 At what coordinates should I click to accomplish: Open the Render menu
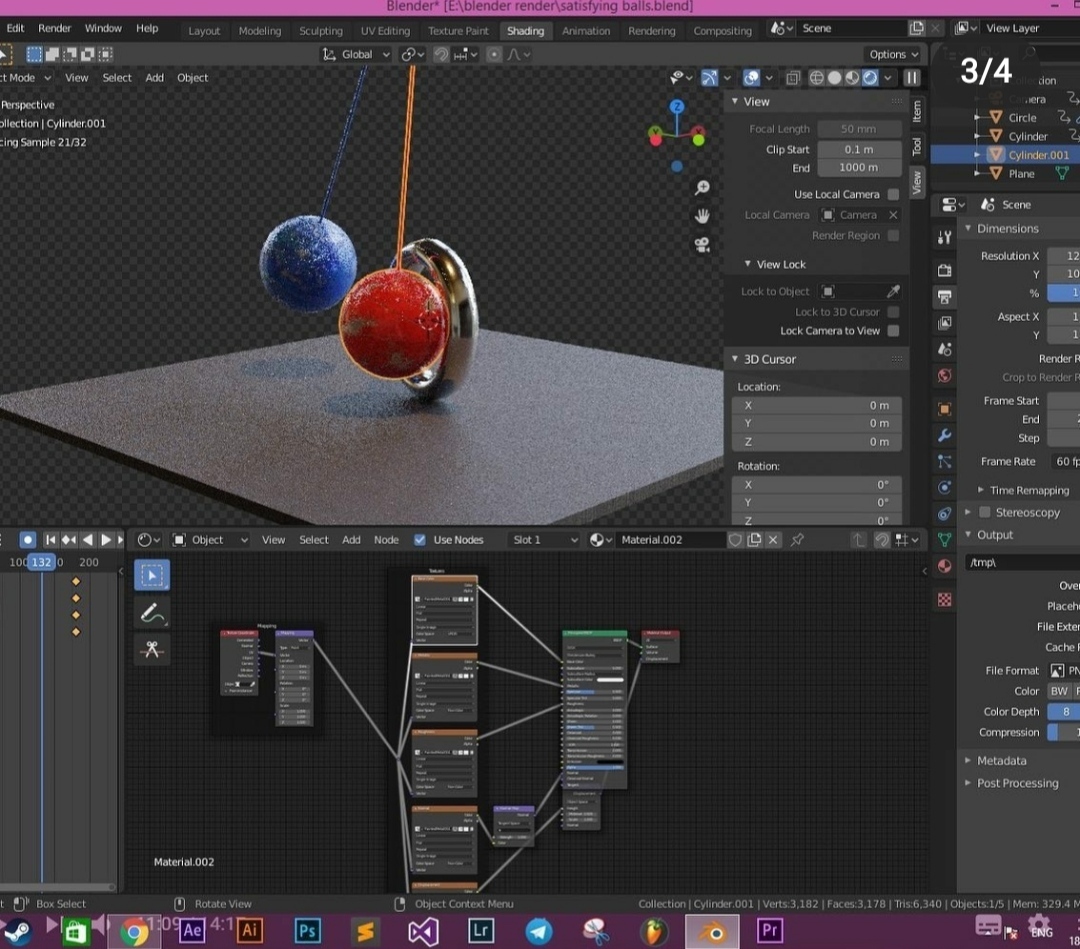click(x=55, y=28)
